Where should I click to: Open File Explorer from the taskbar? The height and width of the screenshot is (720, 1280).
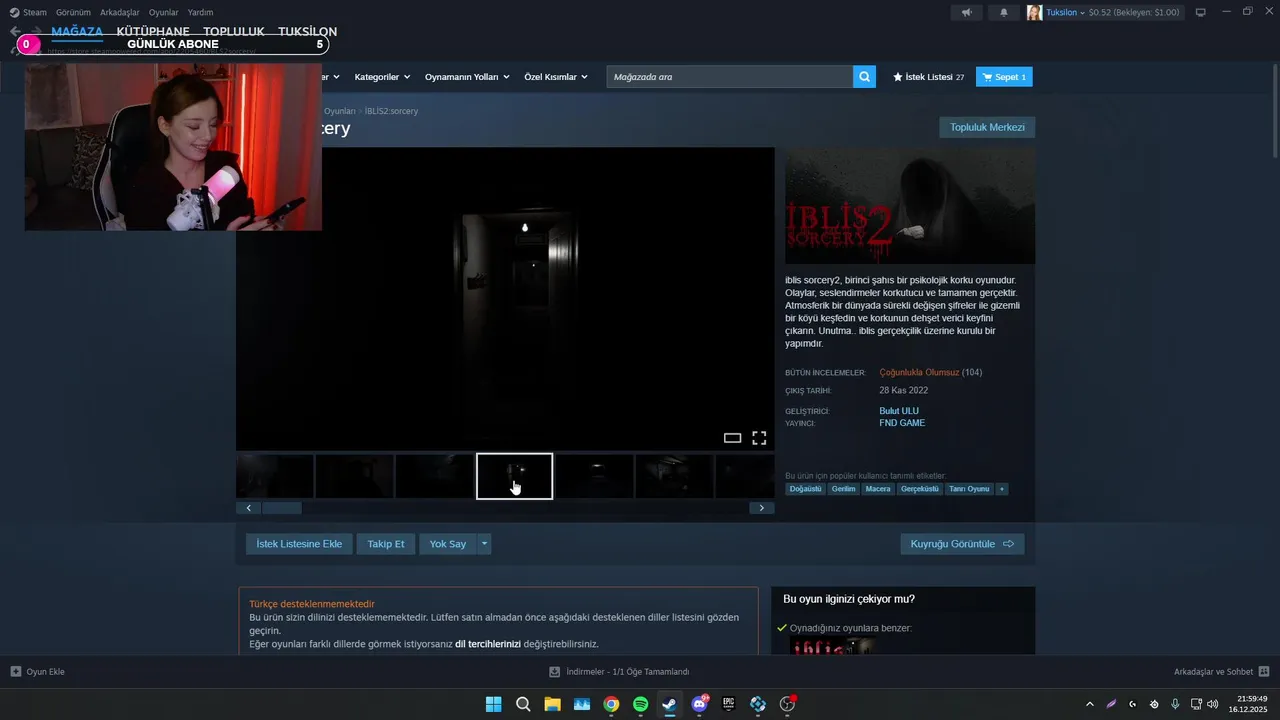pyautogui.click(x=552, y=704)
